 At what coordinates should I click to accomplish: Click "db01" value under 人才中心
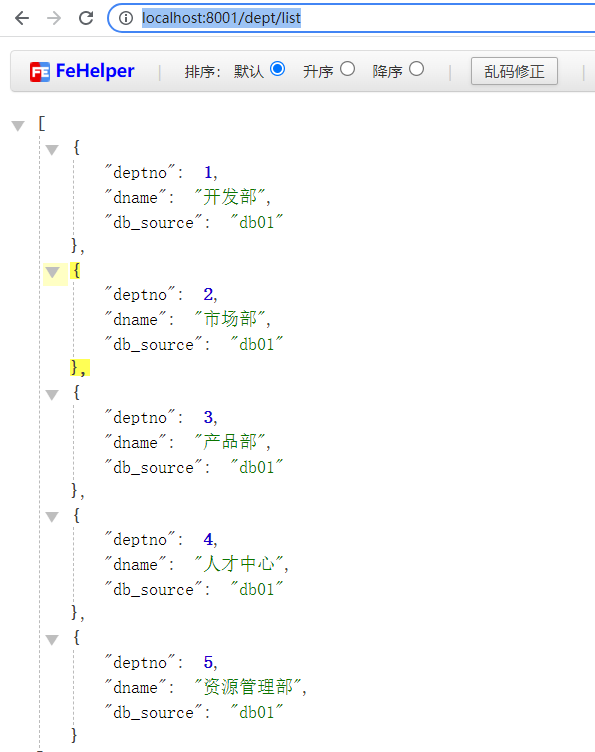[257, 589]
